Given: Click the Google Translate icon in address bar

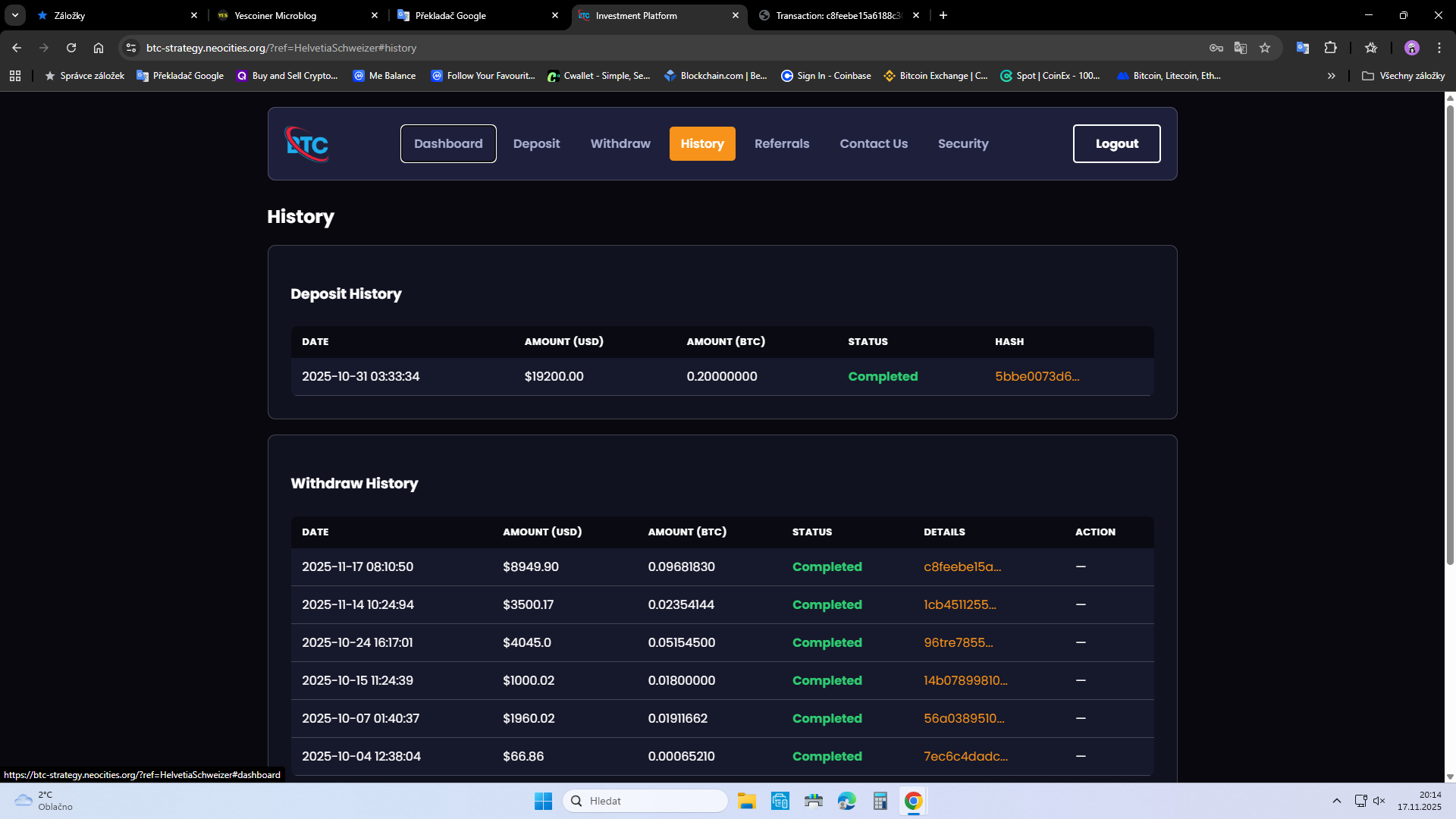Looking at the screenshot, I should pyautogui.click(x=1241, y=48).
